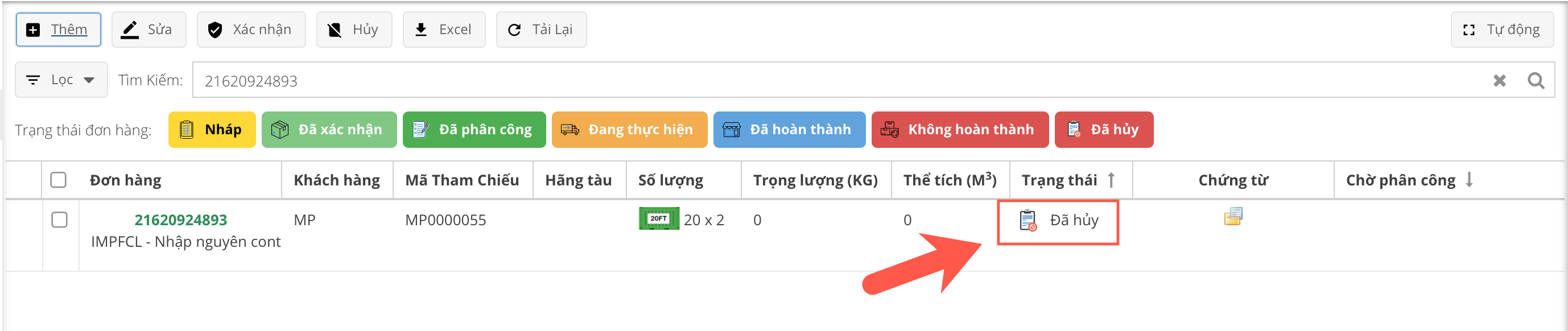Tick the select-all header checkbox

tap(59, 180)
